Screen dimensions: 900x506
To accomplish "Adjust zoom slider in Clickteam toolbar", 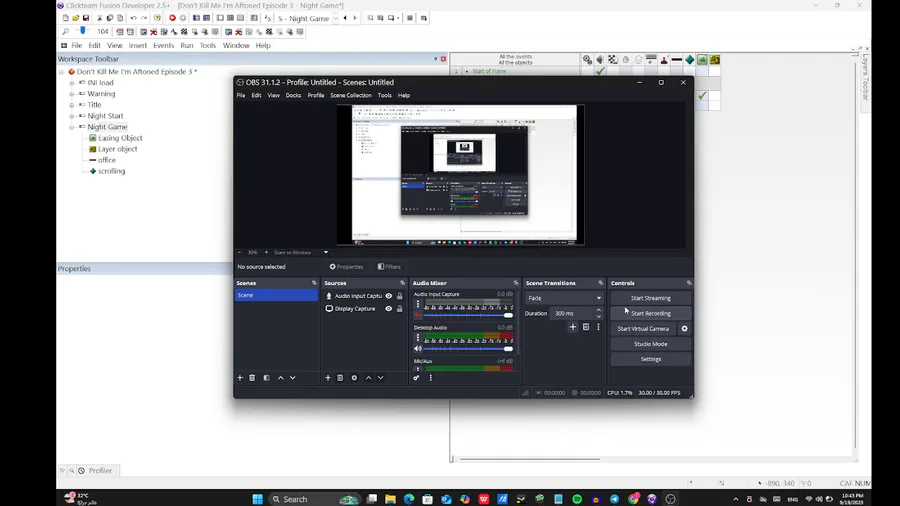I will [83, 32].
